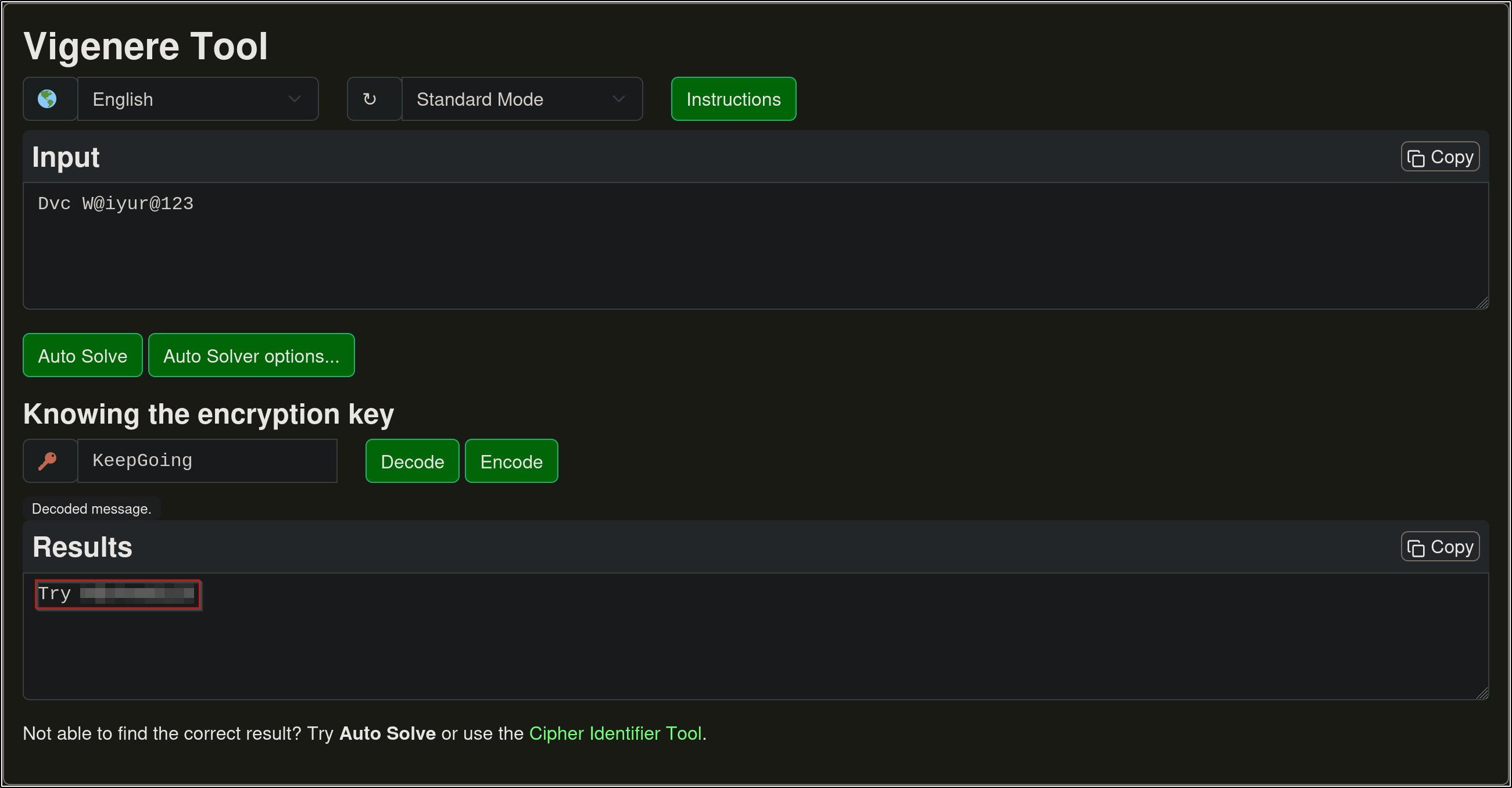Click the Results Copy button icon
This screenshot has height=788, width=1512.
[1416, 548]
